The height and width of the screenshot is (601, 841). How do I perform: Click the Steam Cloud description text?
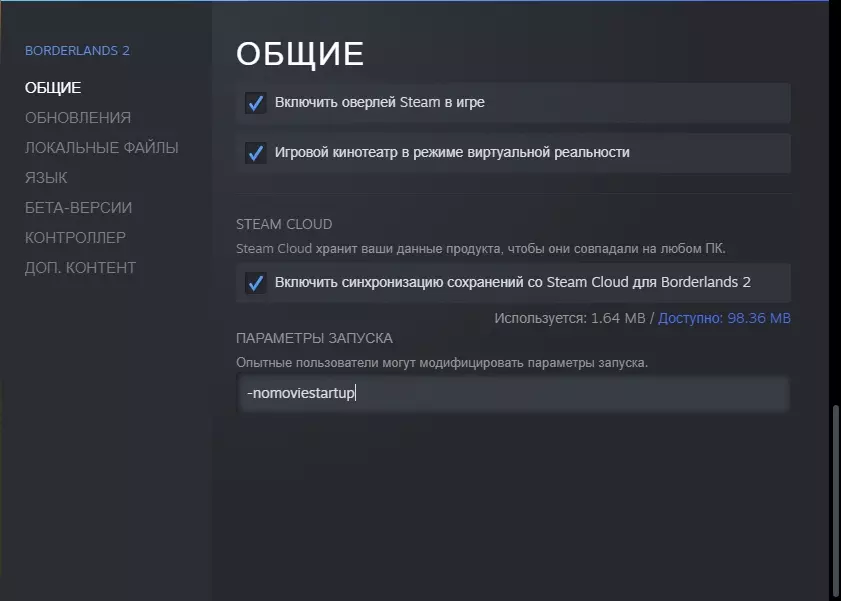481,249
